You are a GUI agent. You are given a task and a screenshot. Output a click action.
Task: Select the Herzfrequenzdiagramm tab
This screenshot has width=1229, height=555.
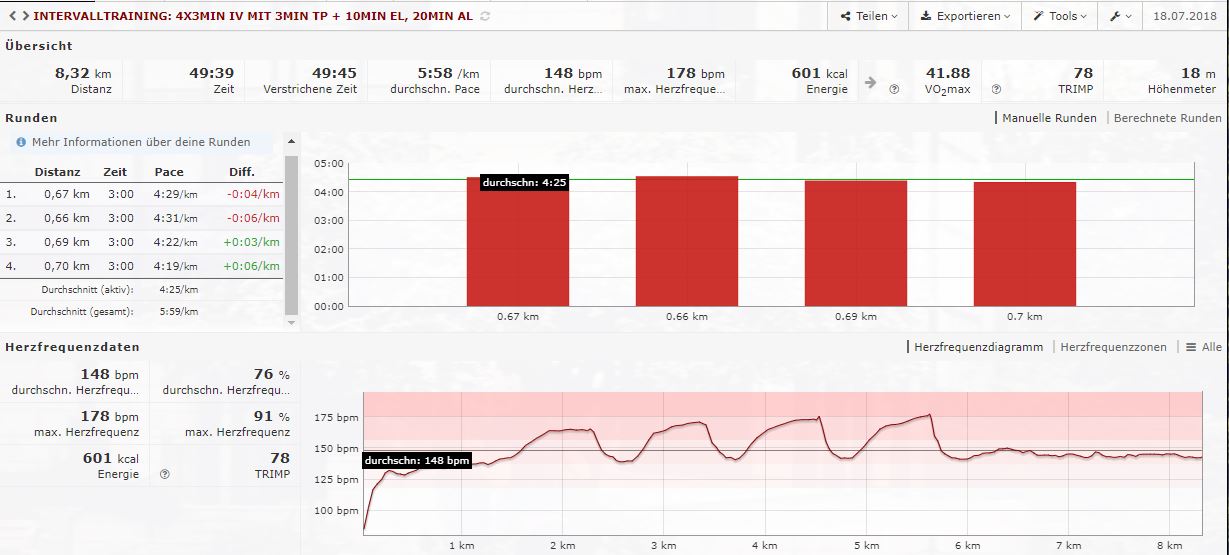click(978, 347)
